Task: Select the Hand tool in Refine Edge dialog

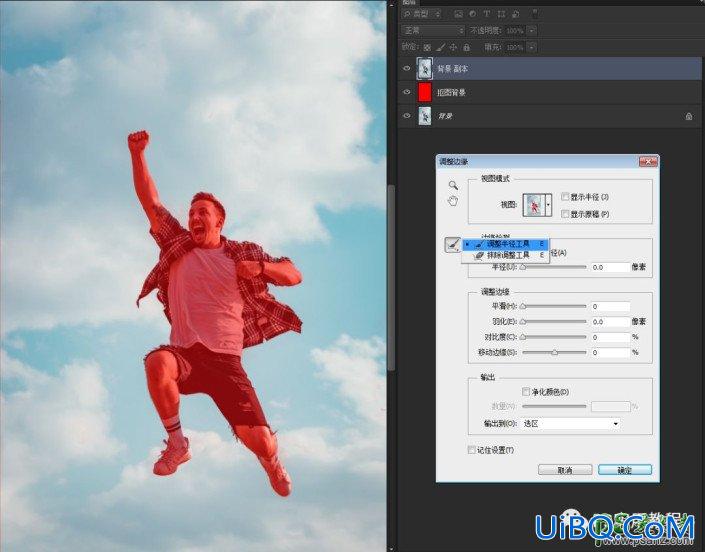Action: (453, 201)
